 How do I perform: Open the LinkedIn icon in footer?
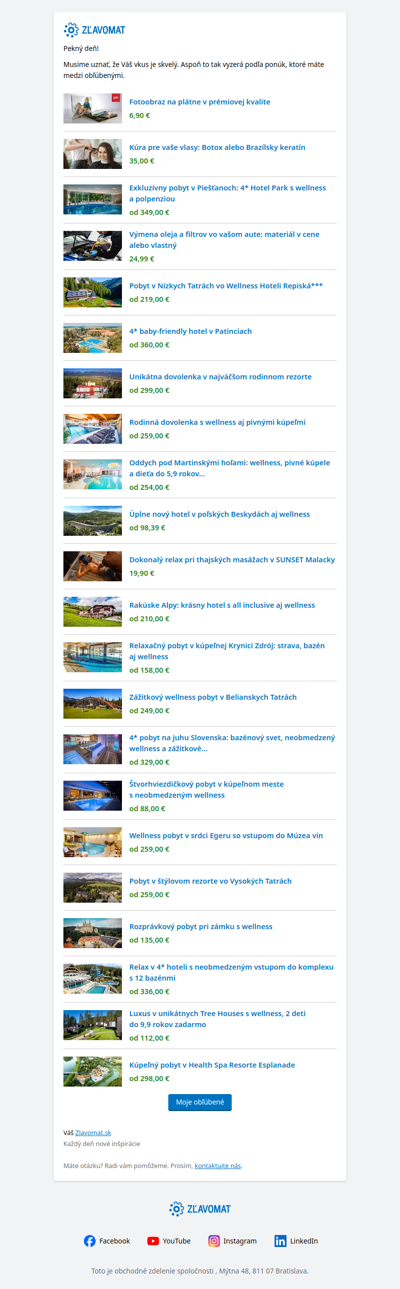coord(280,1241)
